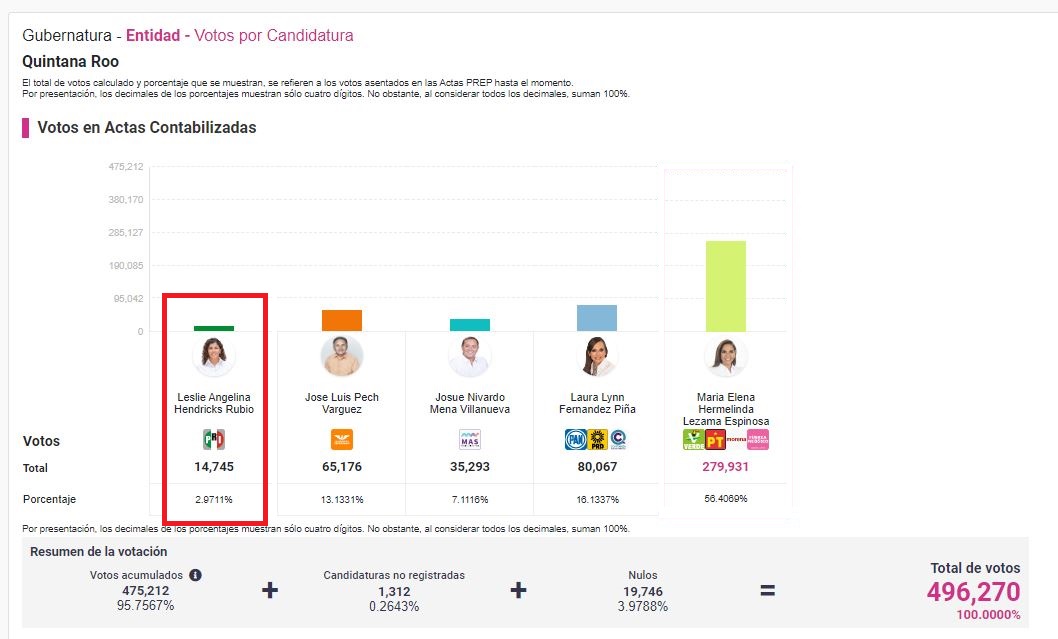Click the blue PAN party logo
Viewport: 1058px width, 639px height.
coord(575,439)
